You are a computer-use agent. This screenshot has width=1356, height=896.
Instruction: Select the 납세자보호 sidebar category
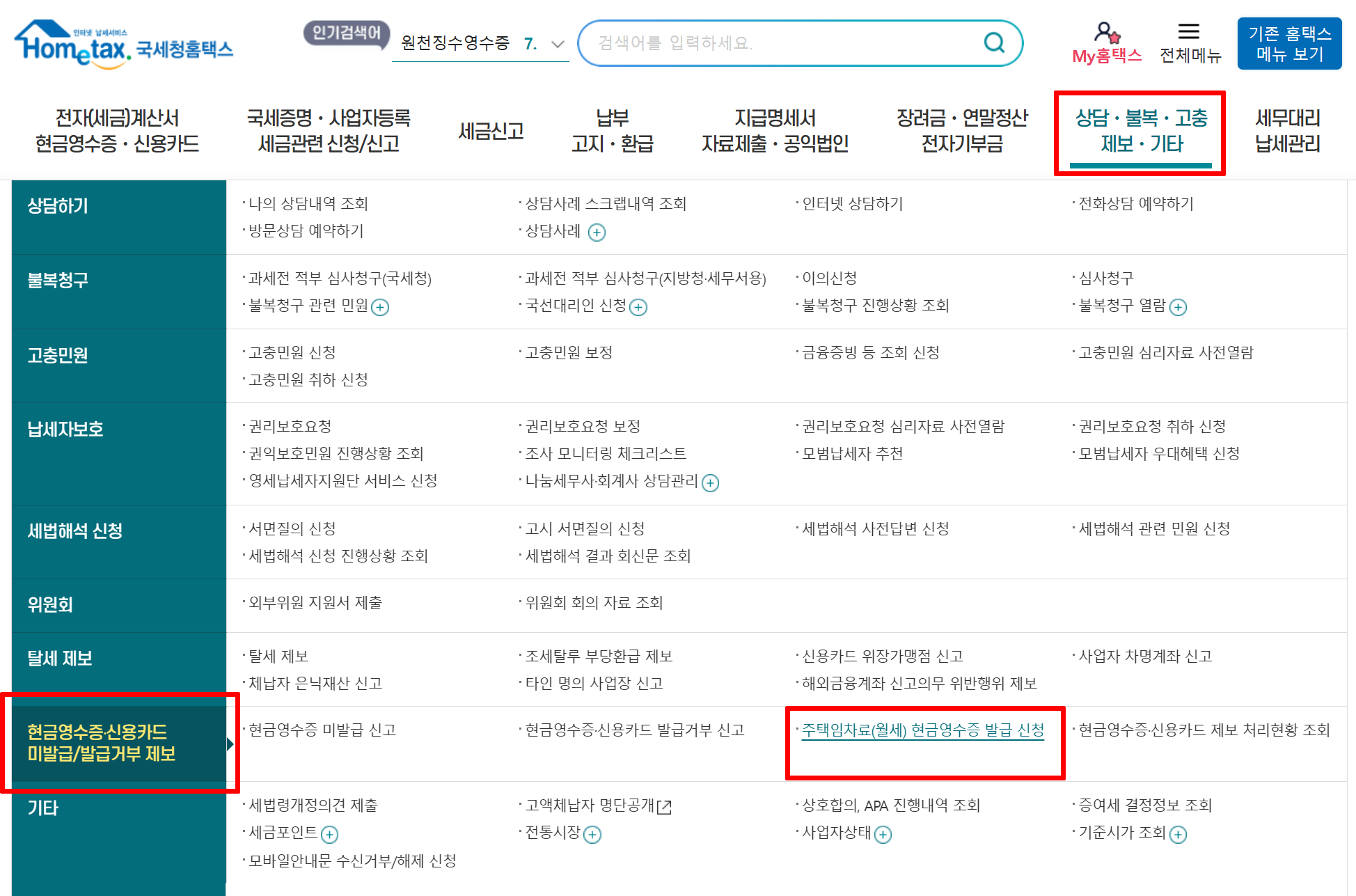(63, 429)
